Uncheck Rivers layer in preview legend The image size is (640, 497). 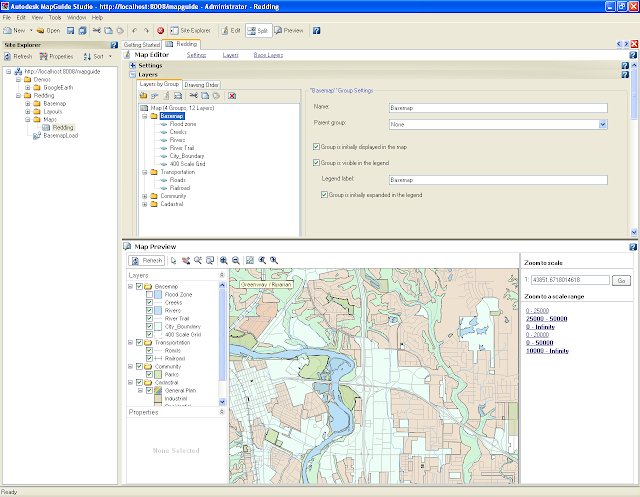pos(149,311)
